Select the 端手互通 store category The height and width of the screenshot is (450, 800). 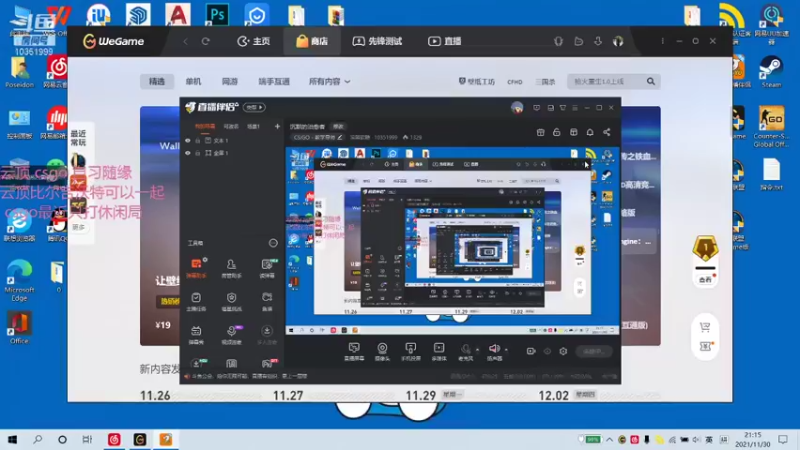tap(274, 82)
